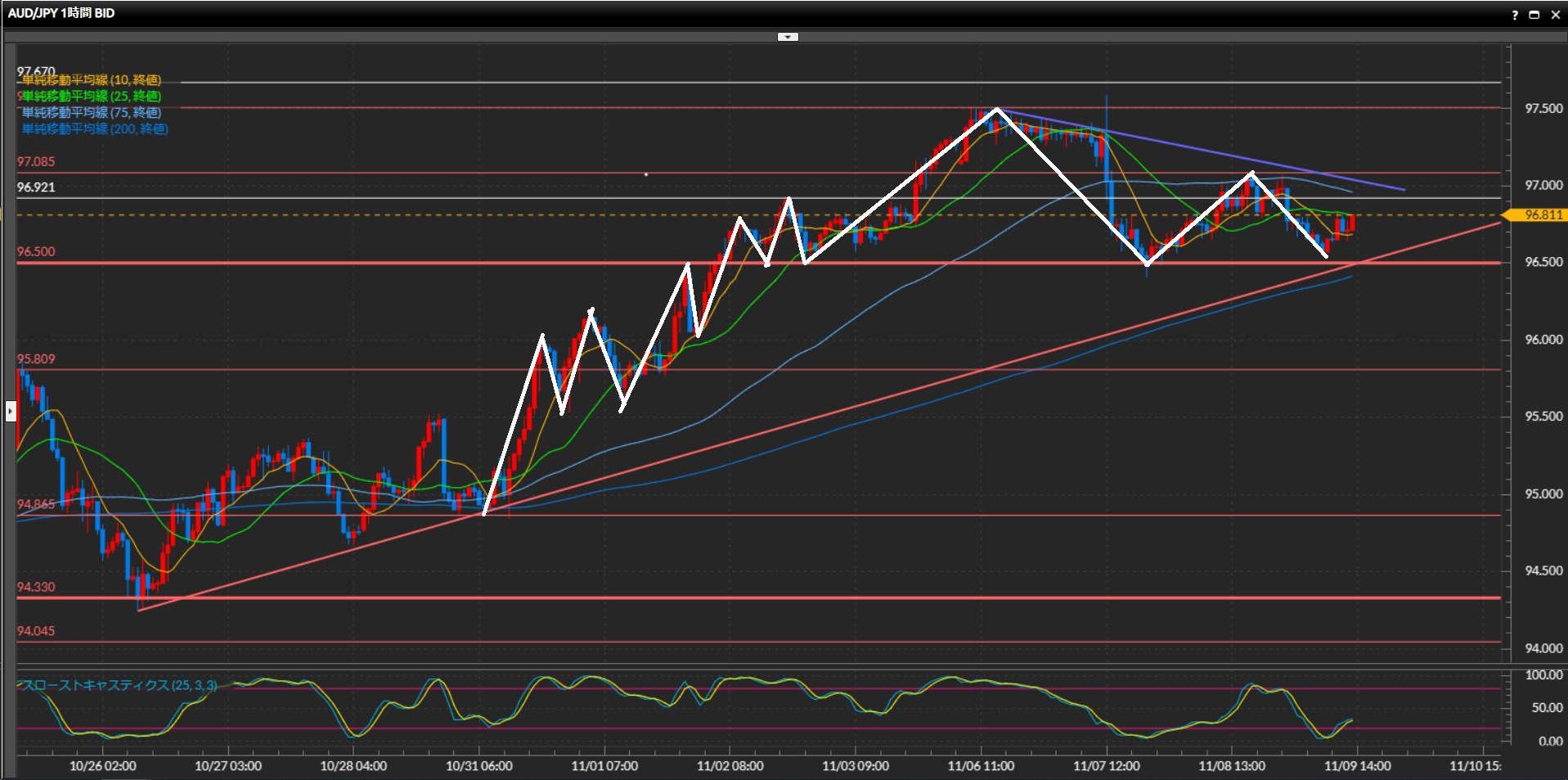The height and width of the screenshot is (780, 1568).
Task: Click the 10/31 06:00 time axis label
Action: (x=479, y=766)
